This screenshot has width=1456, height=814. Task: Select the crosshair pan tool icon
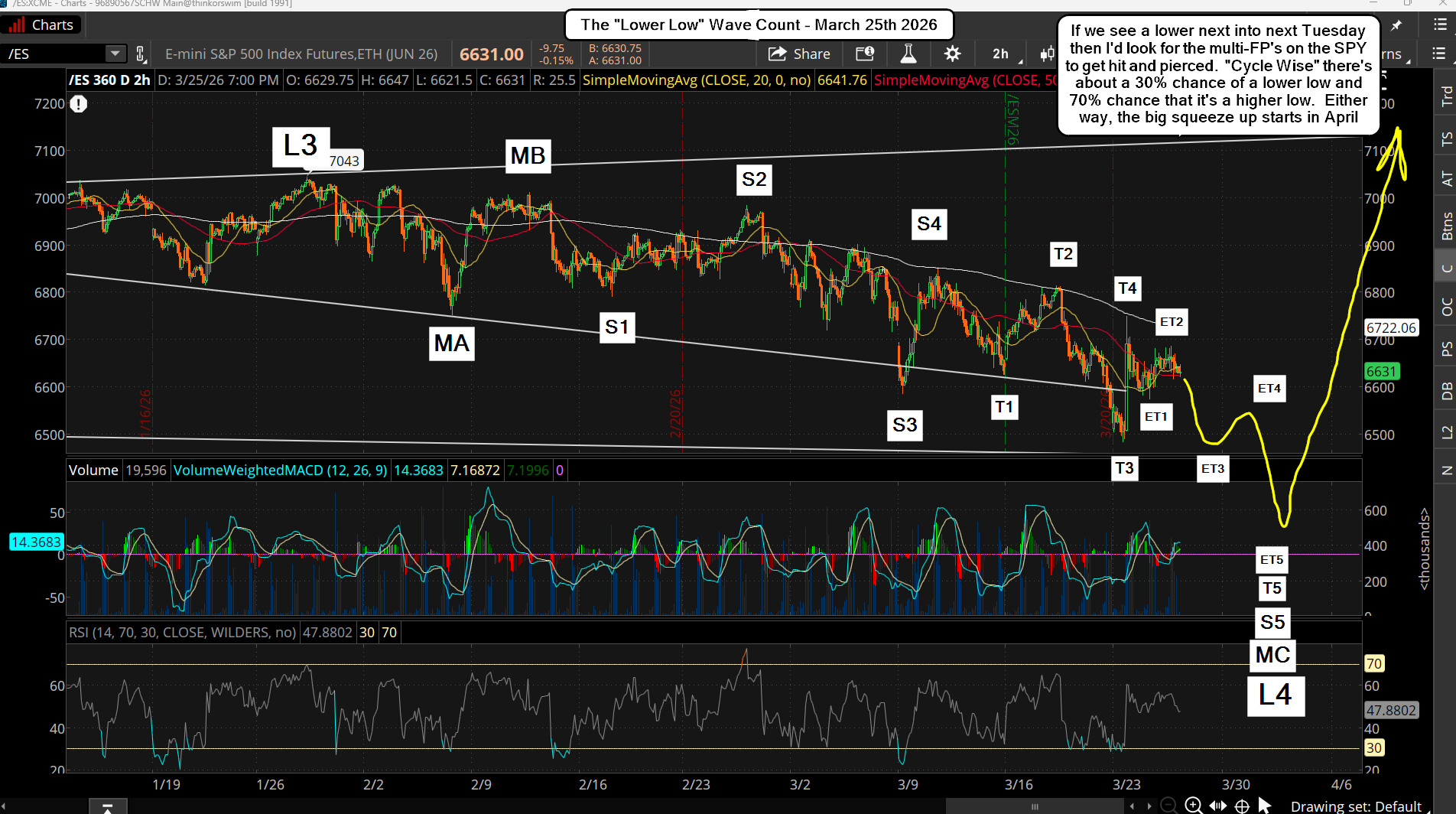click(x=1243, y=806)
